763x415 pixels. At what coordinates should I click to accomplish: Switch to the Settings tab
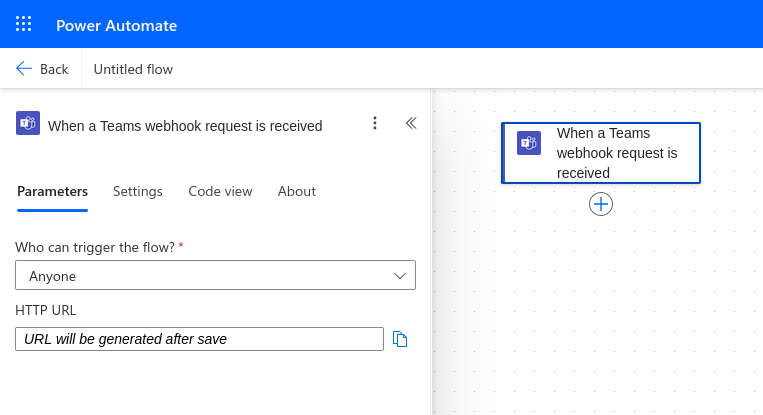pyautogui.click(x=138, y=191)
